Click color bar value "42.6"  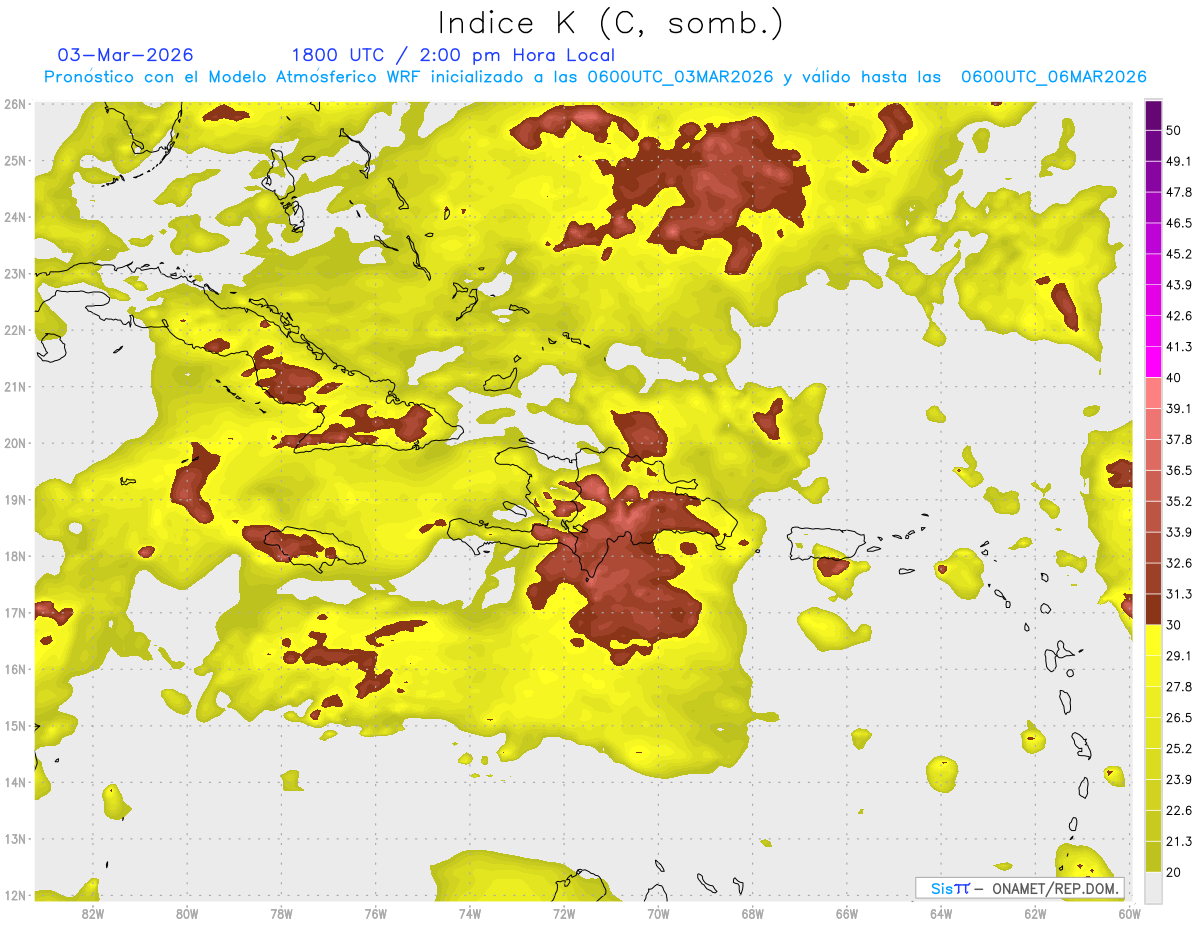click(1179, 316)
